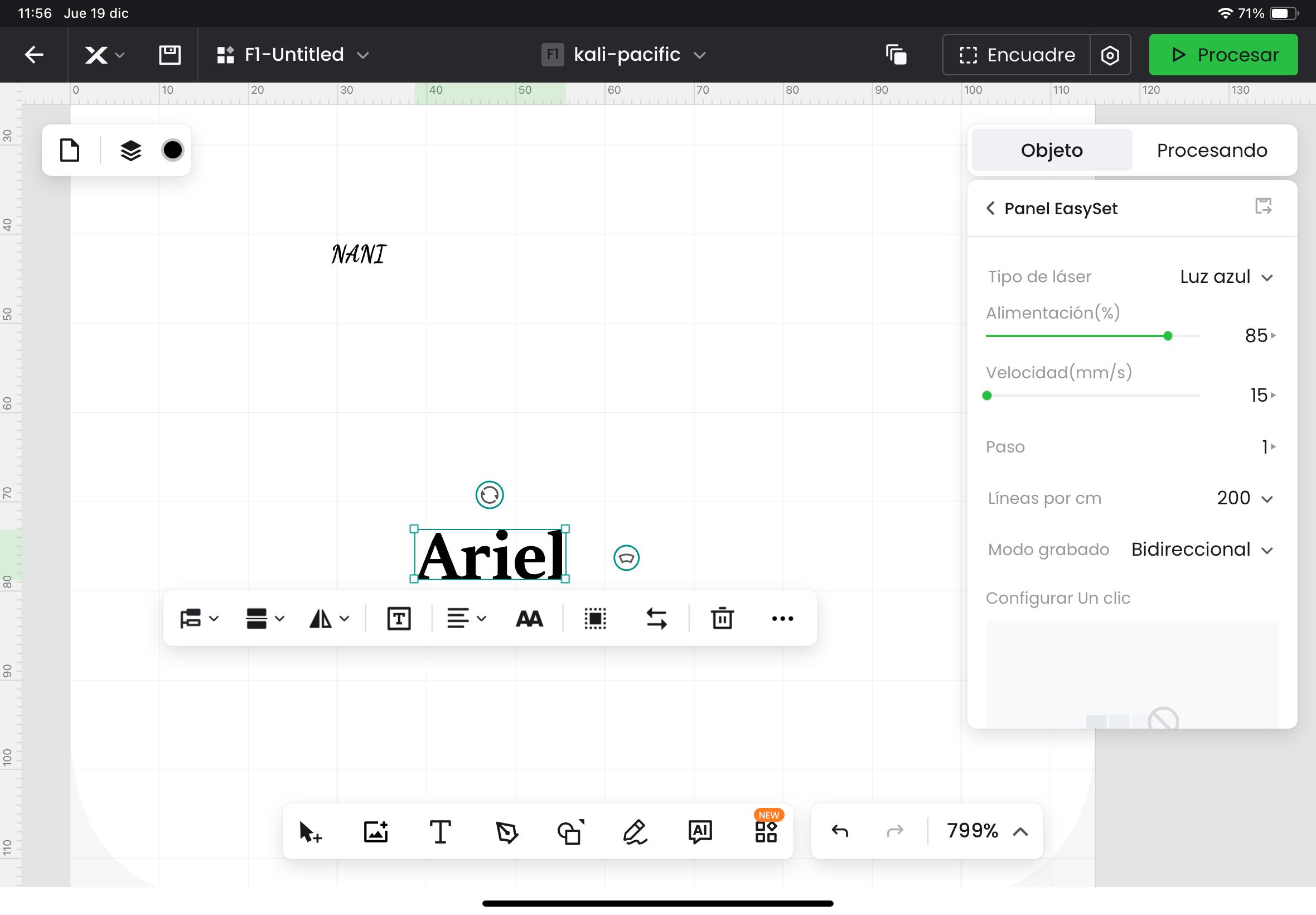Screen dimensions: 1316x915
Task: Click the rotate handle above Ariel text
Action: 489,495
